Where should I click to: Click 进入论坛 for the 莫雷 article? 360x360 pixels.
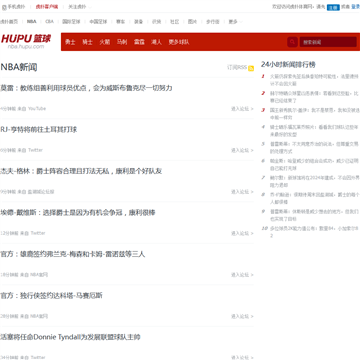click(x=242, y=109)
